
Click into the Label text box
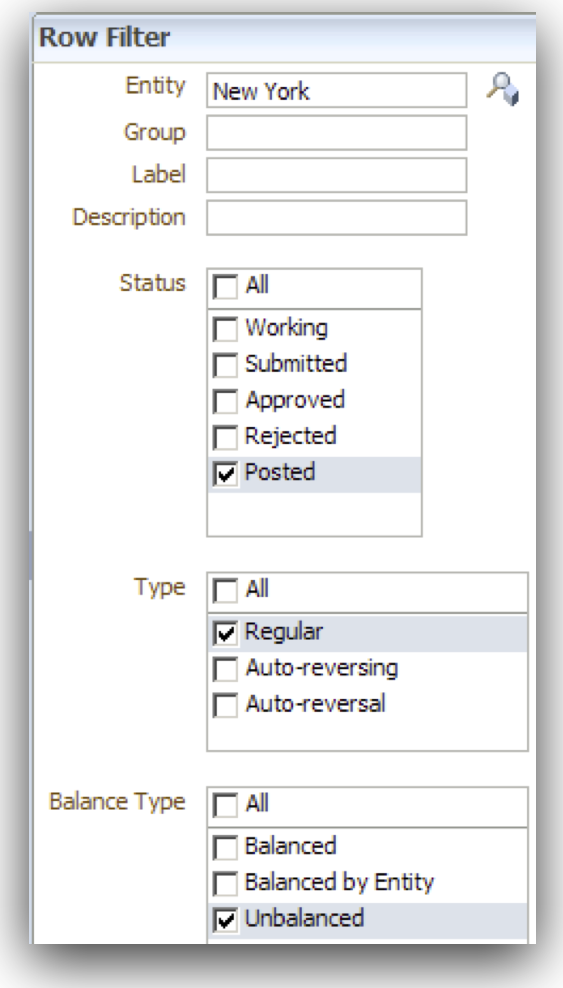click(x=336, y=175)
